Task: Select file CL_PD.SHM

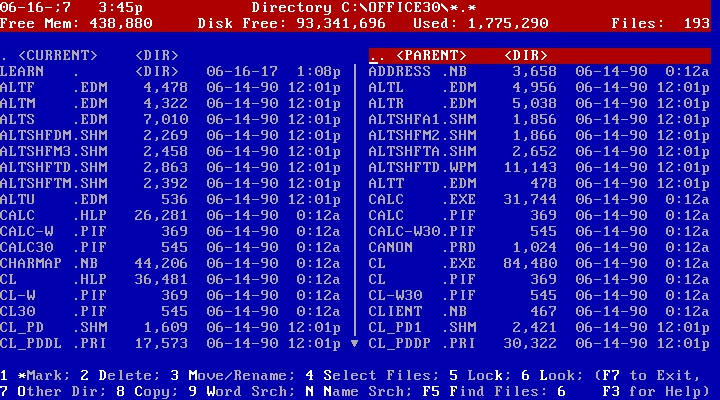Action: tap(171, 327)
